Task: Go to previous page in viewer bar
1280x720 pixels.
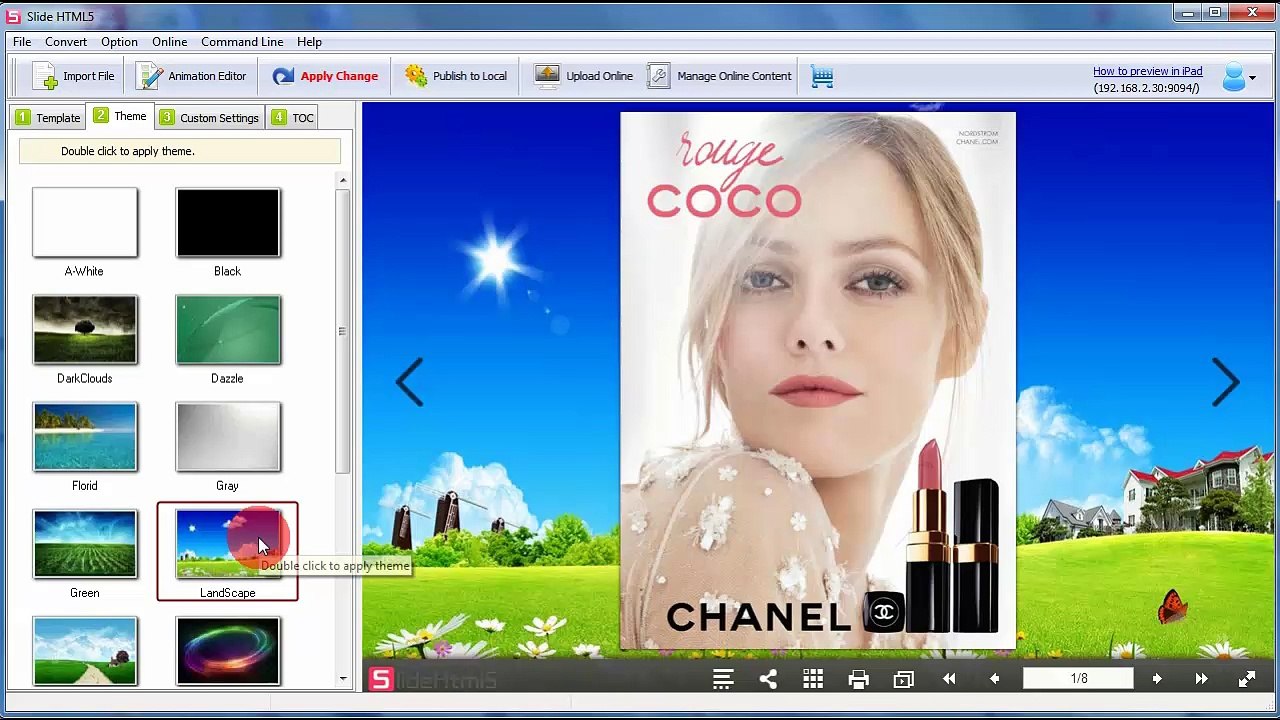Action: point(994,680)
